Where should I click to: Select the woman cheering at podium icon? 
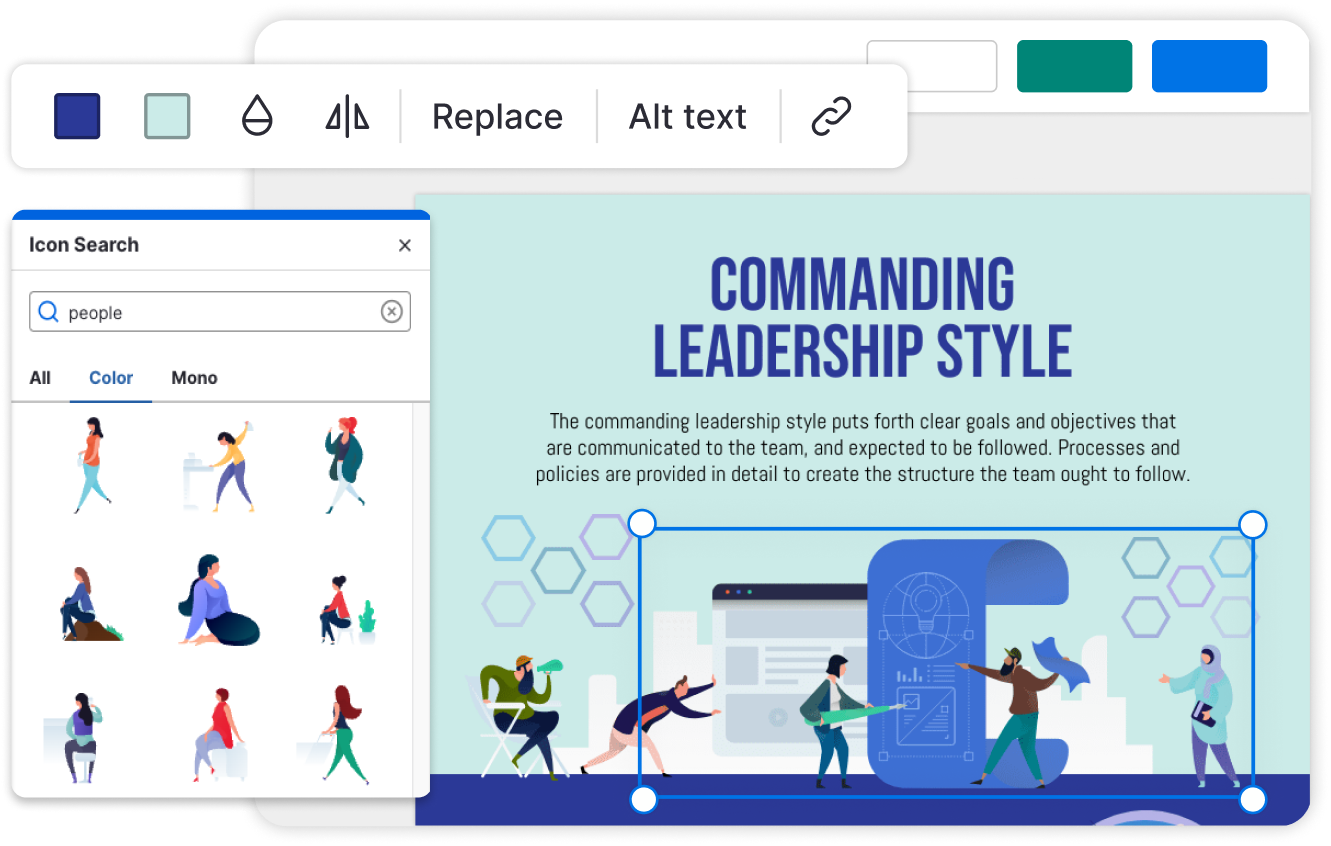[218, 462]
